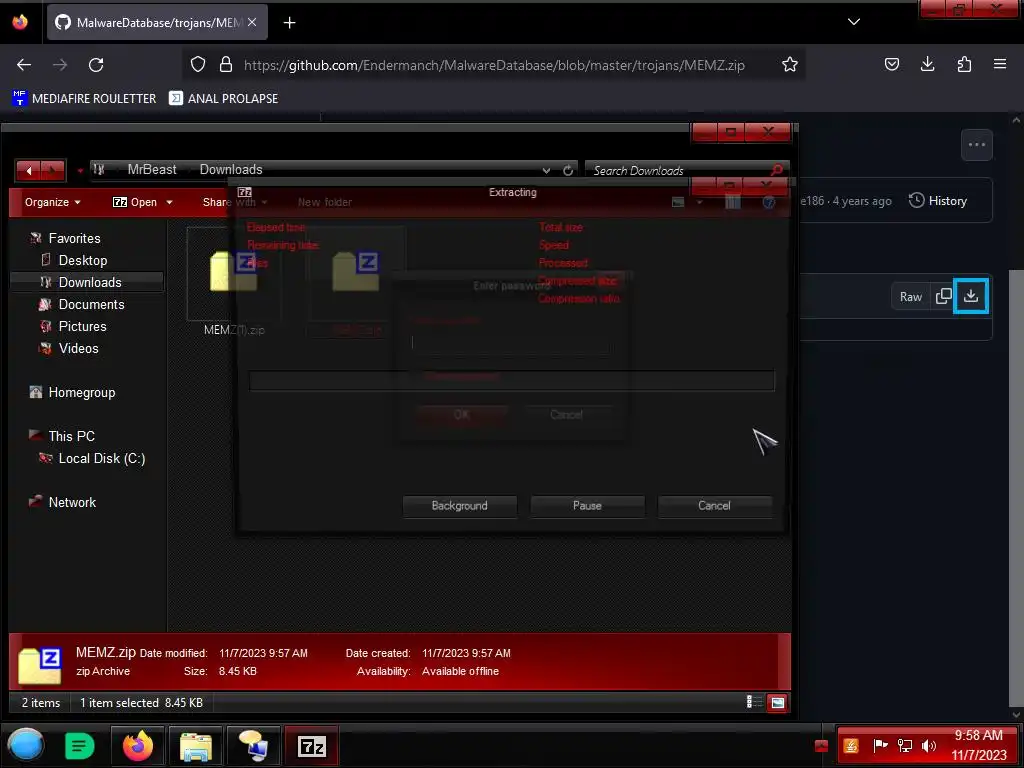This screenshot has width=1024, height=768.
Task: Open the Start orb
Action: point(25,745)
